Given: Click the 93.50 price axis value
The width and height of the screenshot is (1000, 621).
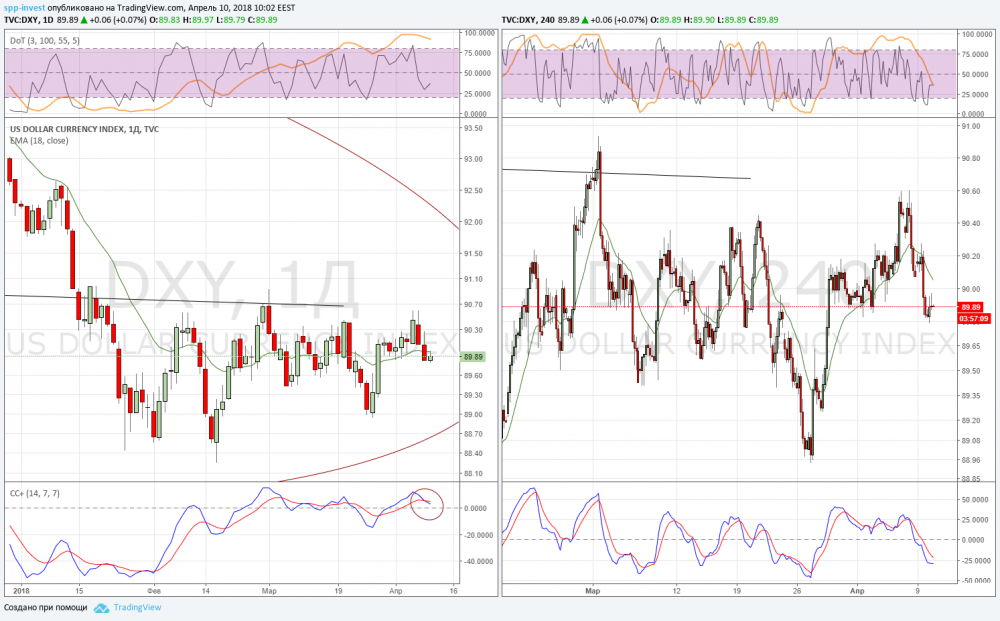Looking at the screenshot, I should click(x=473, y=128).
